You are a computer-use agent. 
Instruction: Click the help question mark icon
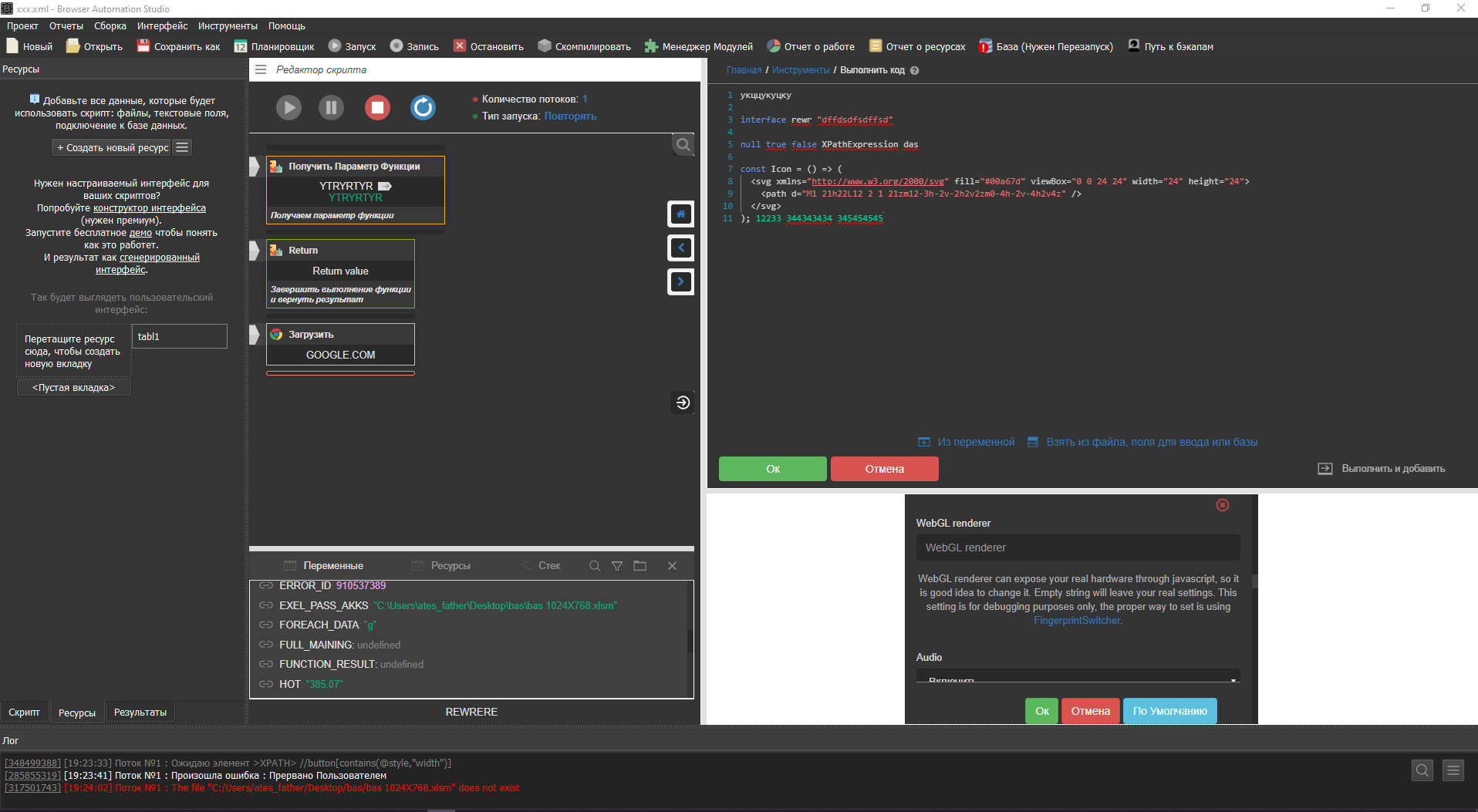pyautogui.click(x=915, y=70)
